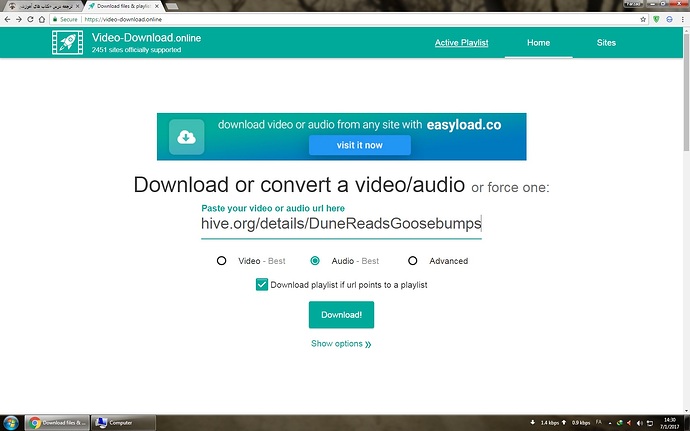This screenshot has height=431, width=690.
Task: Click the Video-Download rocket logo icon
Action: 67,42
